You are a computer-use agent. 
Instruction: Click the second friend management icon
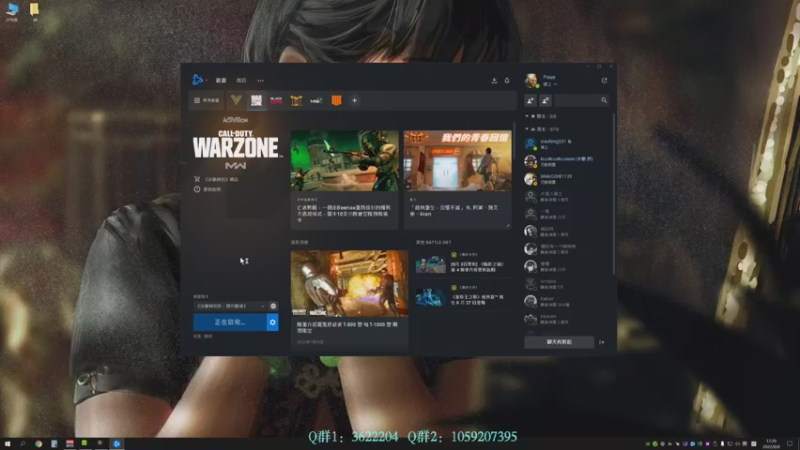pyautogui.click(x=545, y=101)
